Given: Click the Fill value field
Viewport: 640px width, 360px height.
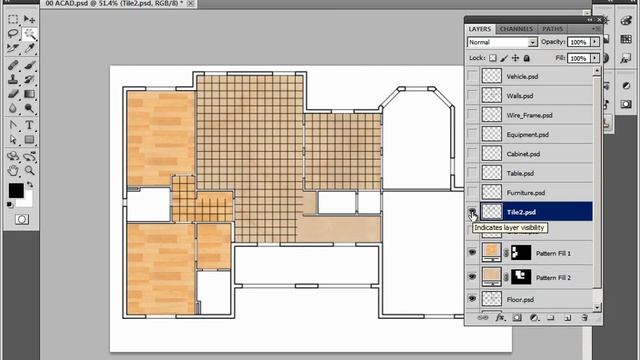Looking at the screenshot, I should pyautogui.click(x=579, y=58).
